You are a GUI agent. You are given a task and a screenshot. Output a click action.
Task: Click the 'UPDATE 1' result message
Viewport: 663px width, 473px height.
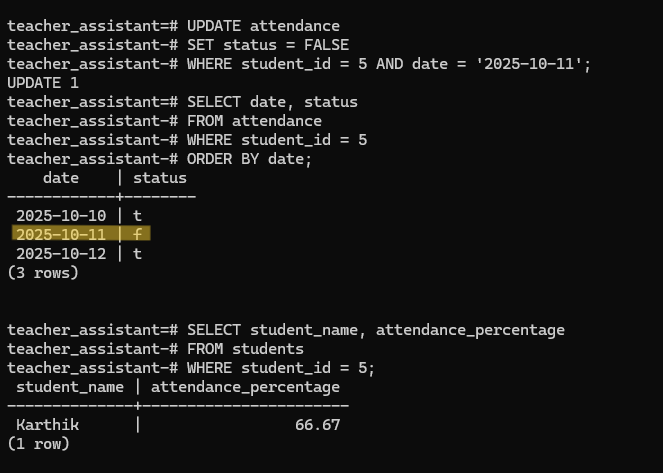point(43,83)
